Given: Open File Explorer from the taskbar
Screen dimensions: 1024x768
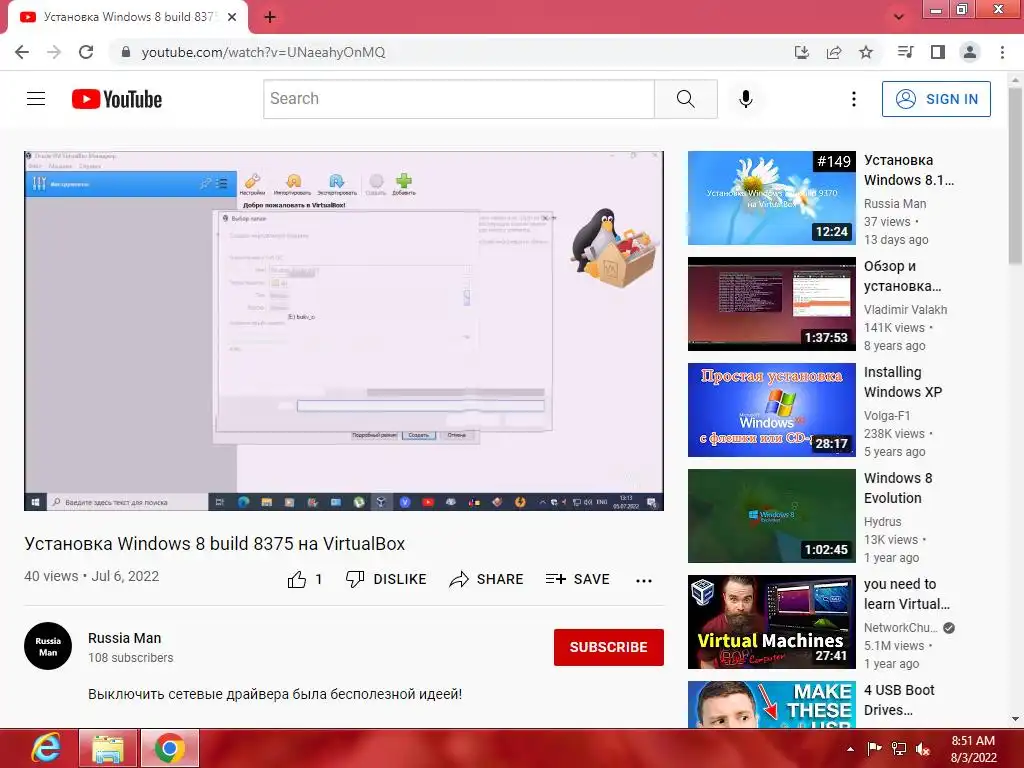Looking at the screenshot, I should pos(108,748).
